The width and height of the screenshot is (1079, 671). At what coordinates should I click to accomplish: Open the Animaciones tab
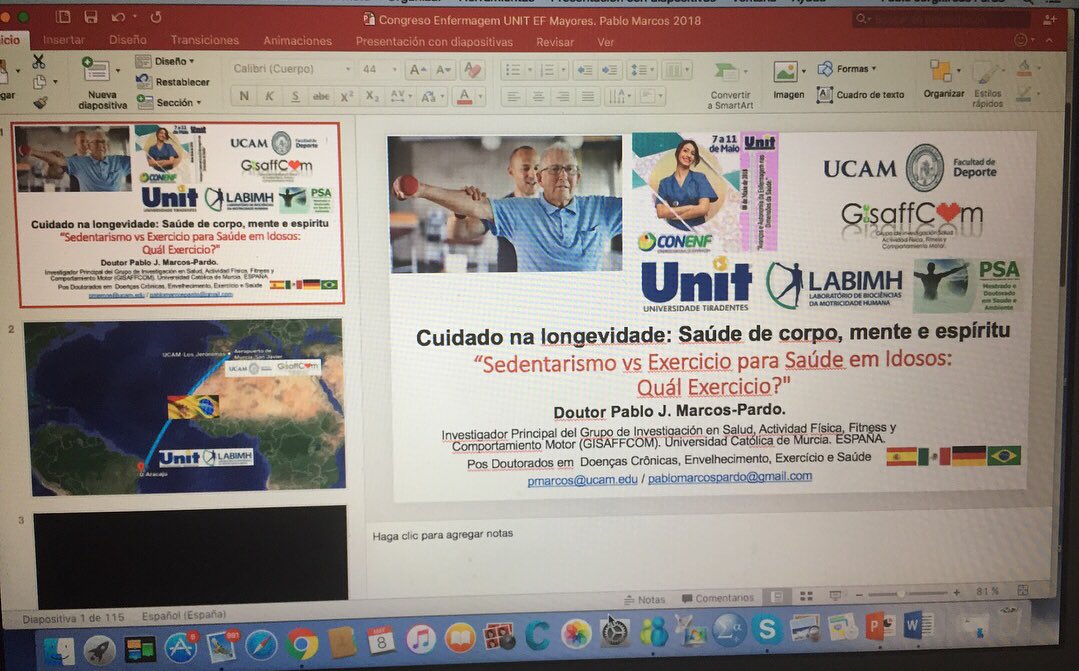point(297,41)
